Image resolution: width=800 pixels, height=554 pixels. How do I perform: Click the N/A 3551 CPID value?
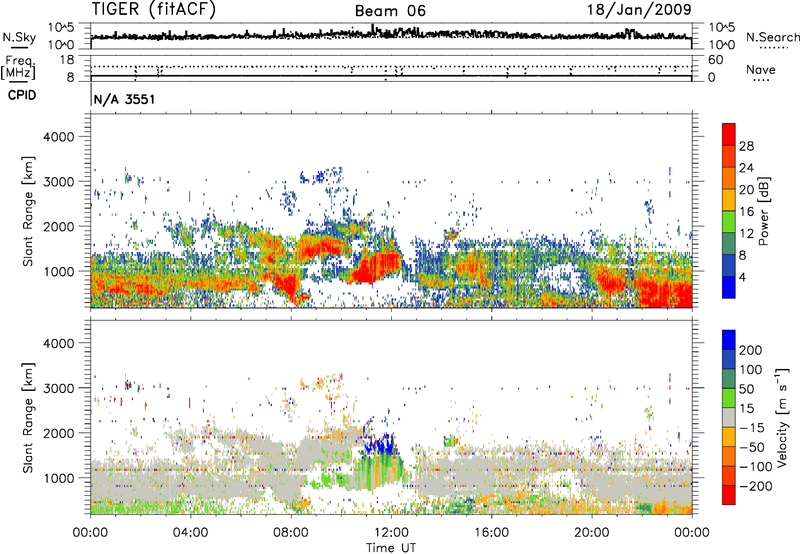[124, 99]
